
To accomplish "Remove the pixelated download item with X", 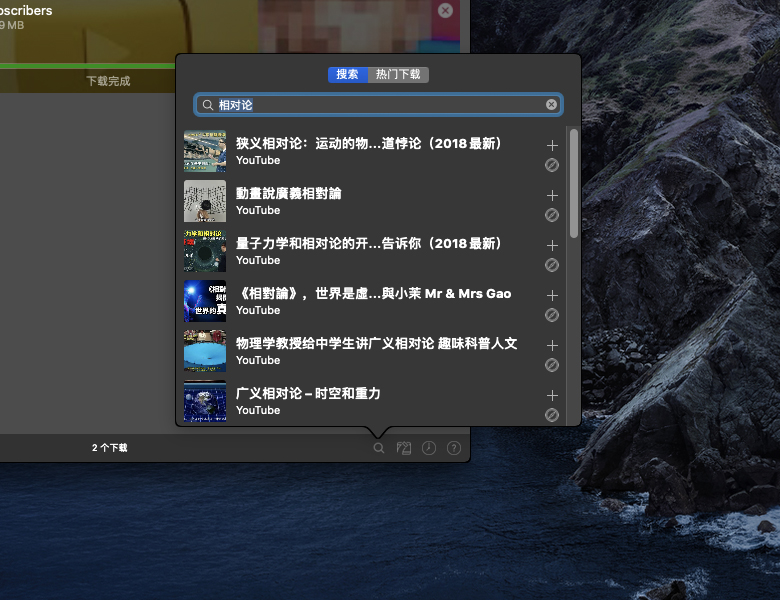I will tap(445, 10).
